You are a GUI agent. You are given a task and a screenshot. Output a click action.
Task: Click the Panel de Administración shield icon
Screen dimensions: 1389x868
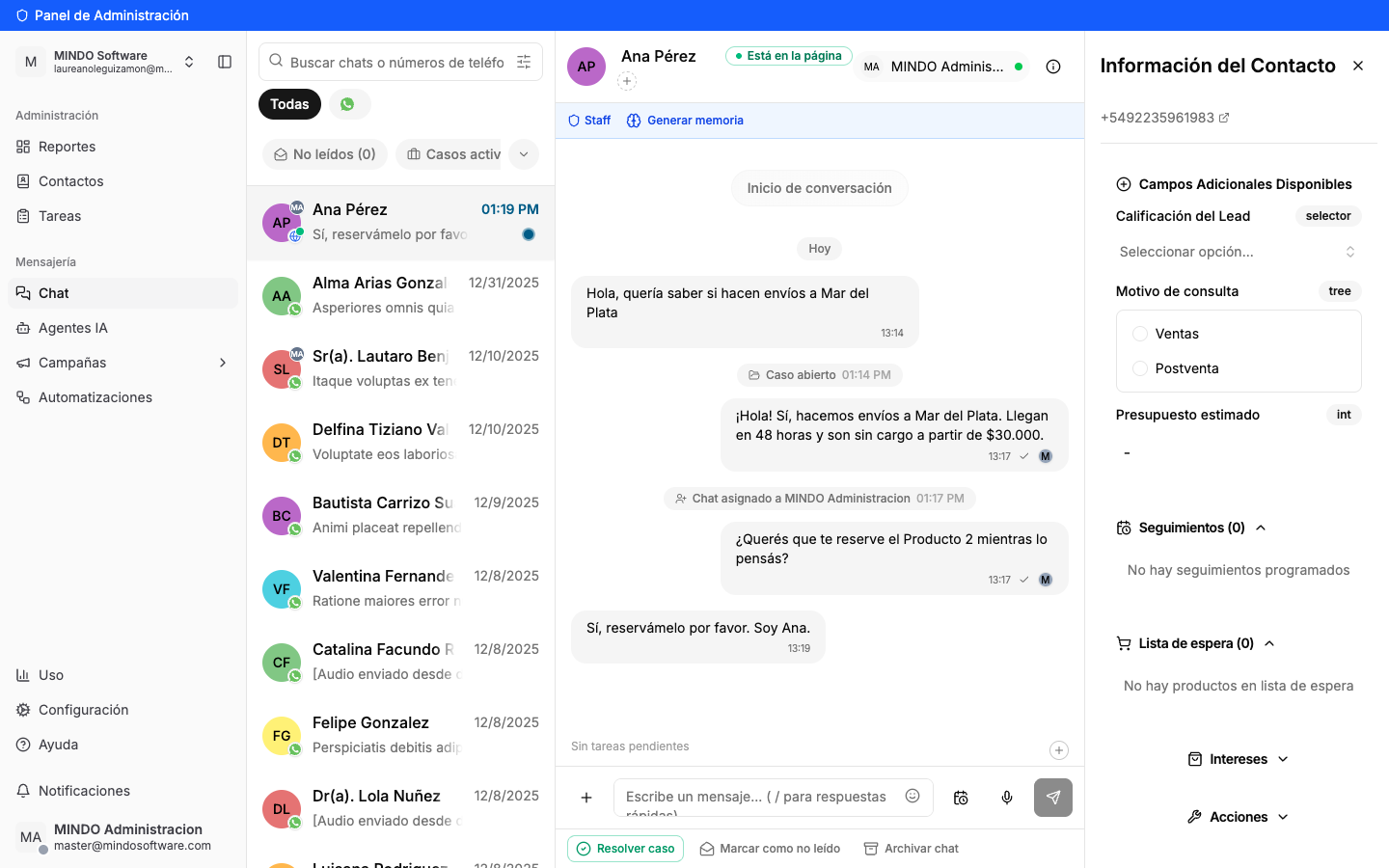coord(22,15)
